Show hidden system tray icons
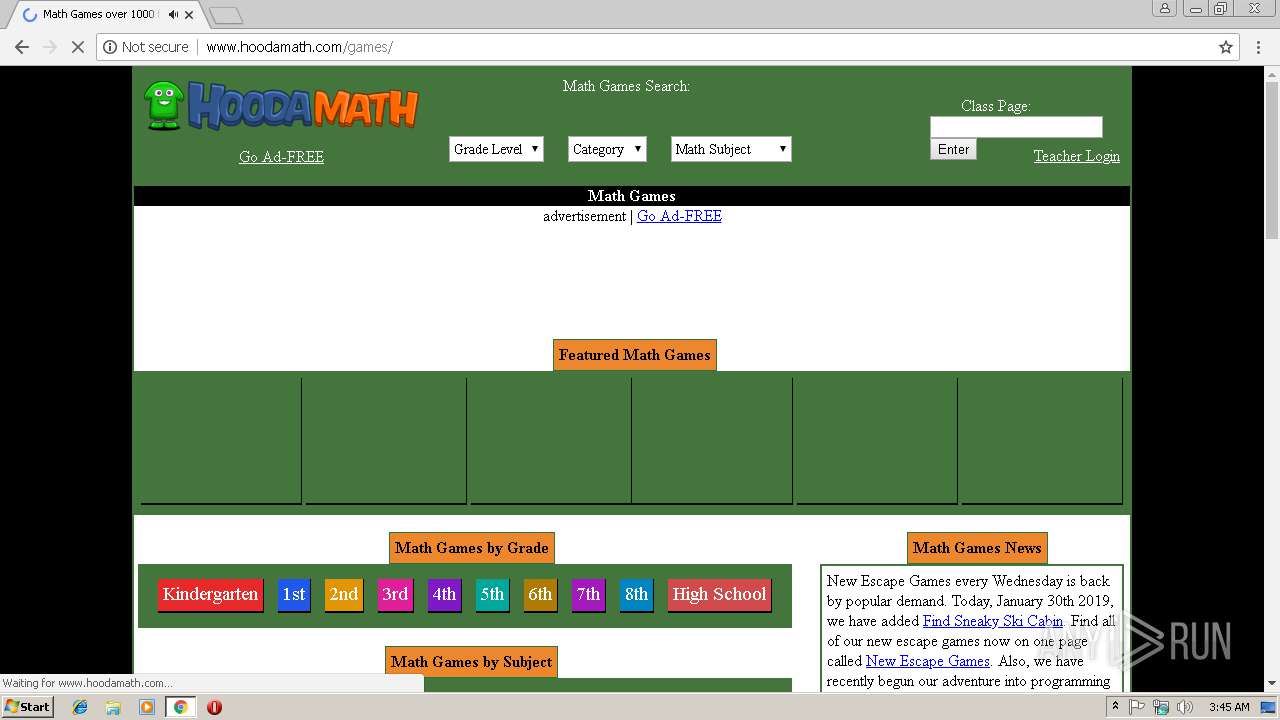 [1115, 707]
